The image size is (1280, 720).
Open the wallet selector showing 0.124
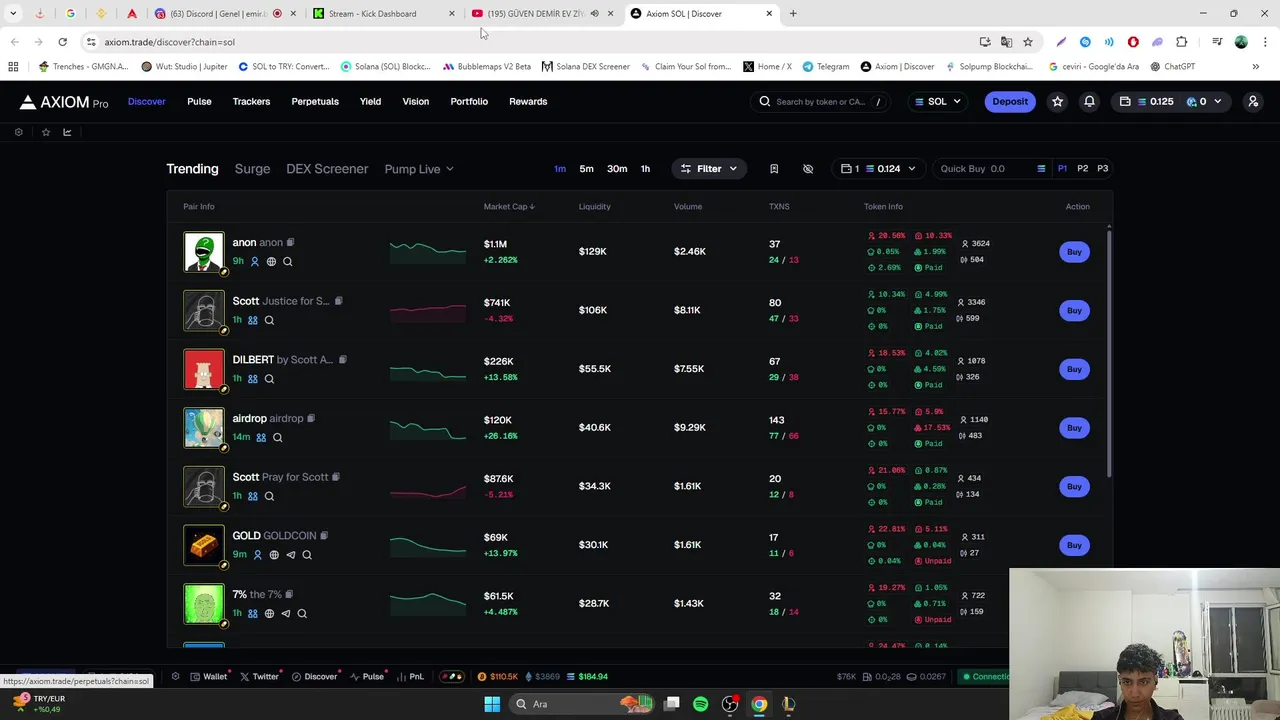[878, 169]
